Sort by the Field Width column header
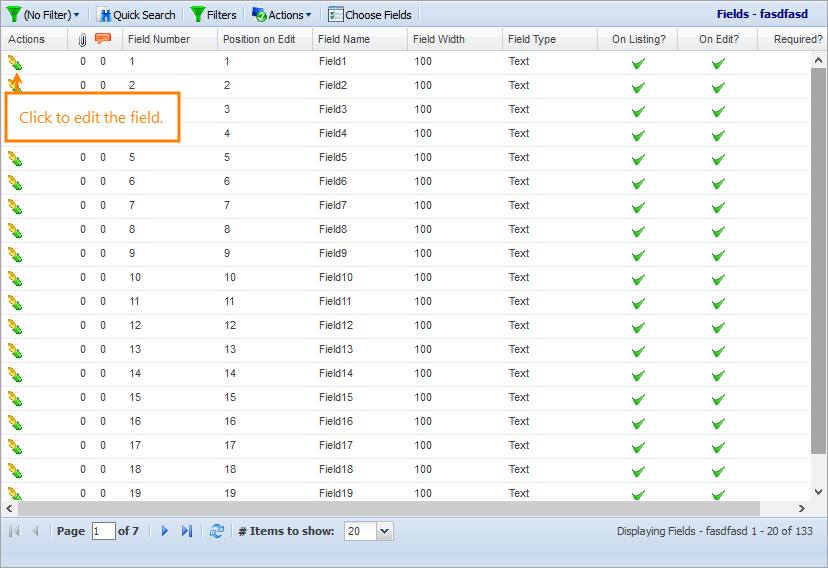The image size is (828, 568). coord(438,40)
